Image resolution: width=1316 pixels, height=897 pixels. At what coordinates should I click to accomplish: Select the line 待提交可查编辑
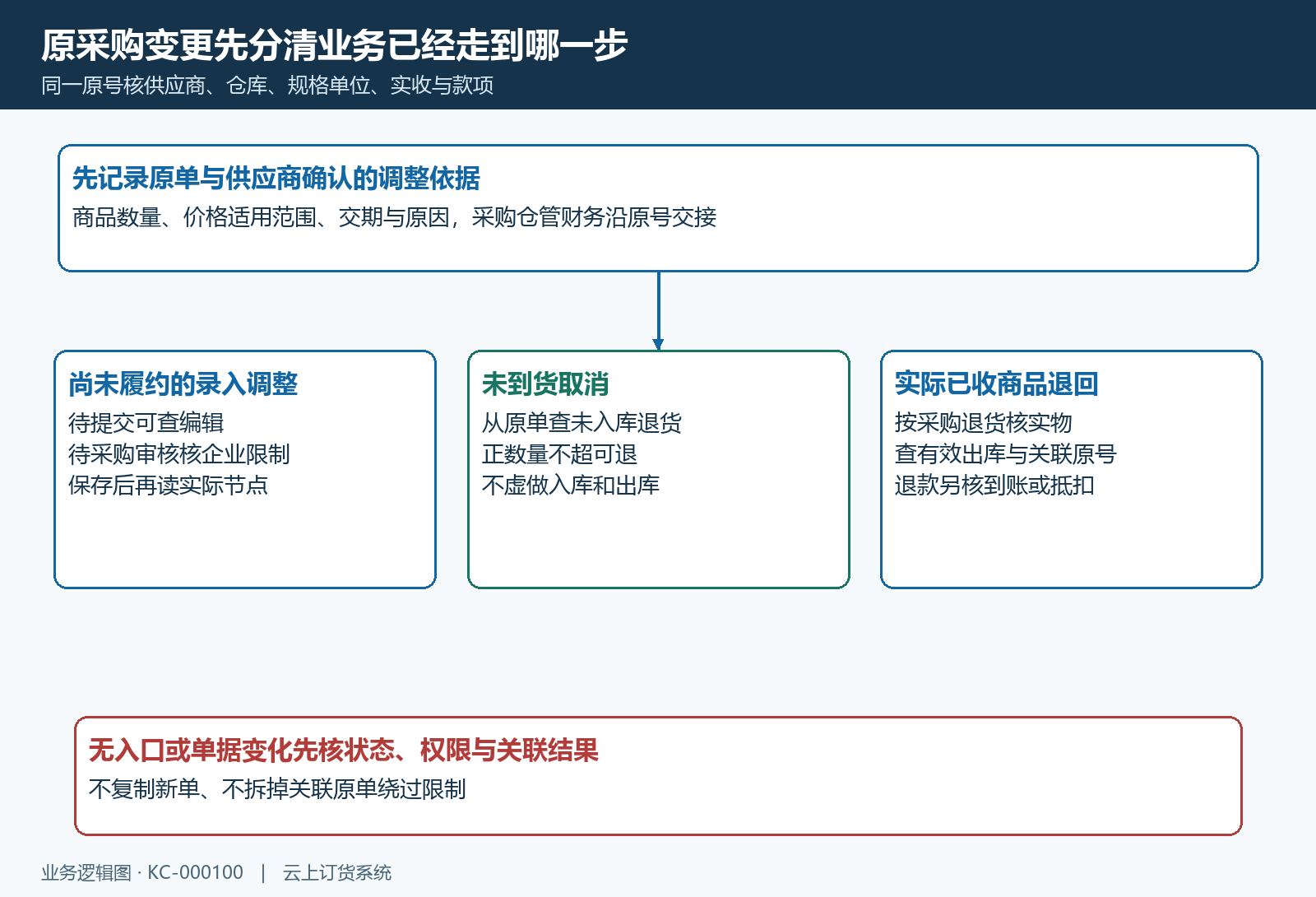coord(146,423)
